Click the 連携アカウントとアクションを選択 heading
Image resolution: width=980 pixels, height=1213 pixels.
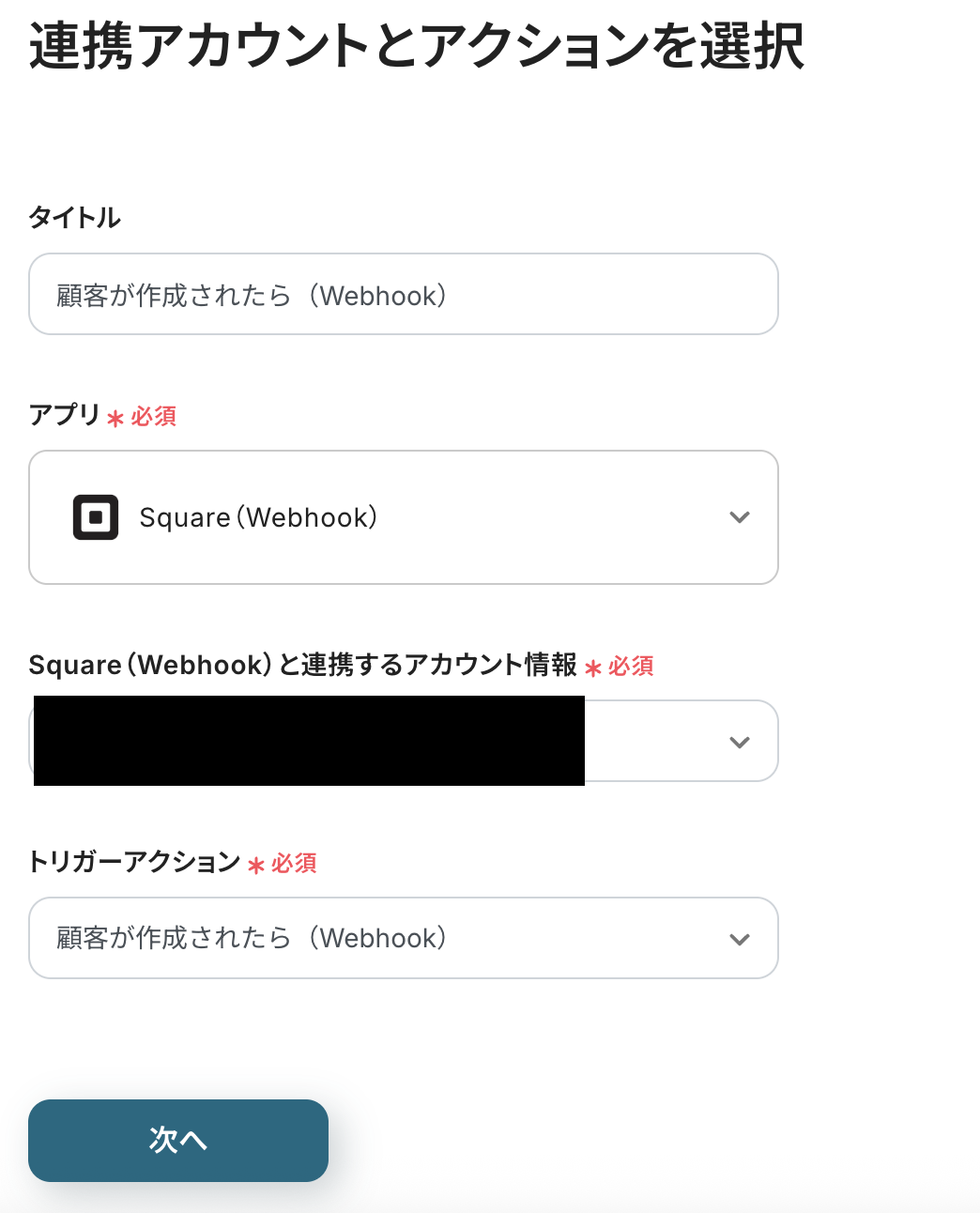point(416,47)
